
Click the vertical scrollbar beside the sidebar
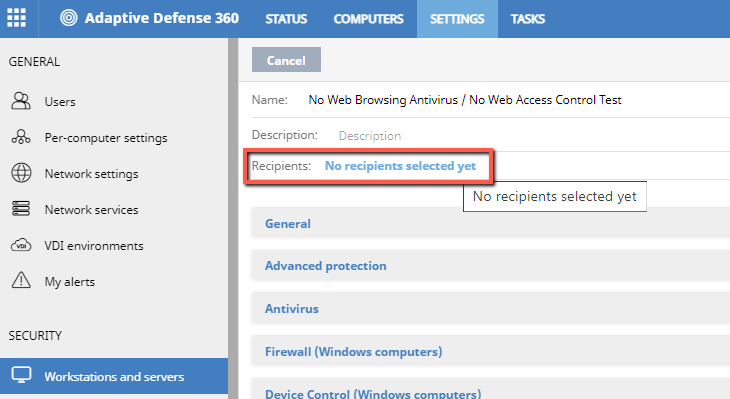pos(233,218)
